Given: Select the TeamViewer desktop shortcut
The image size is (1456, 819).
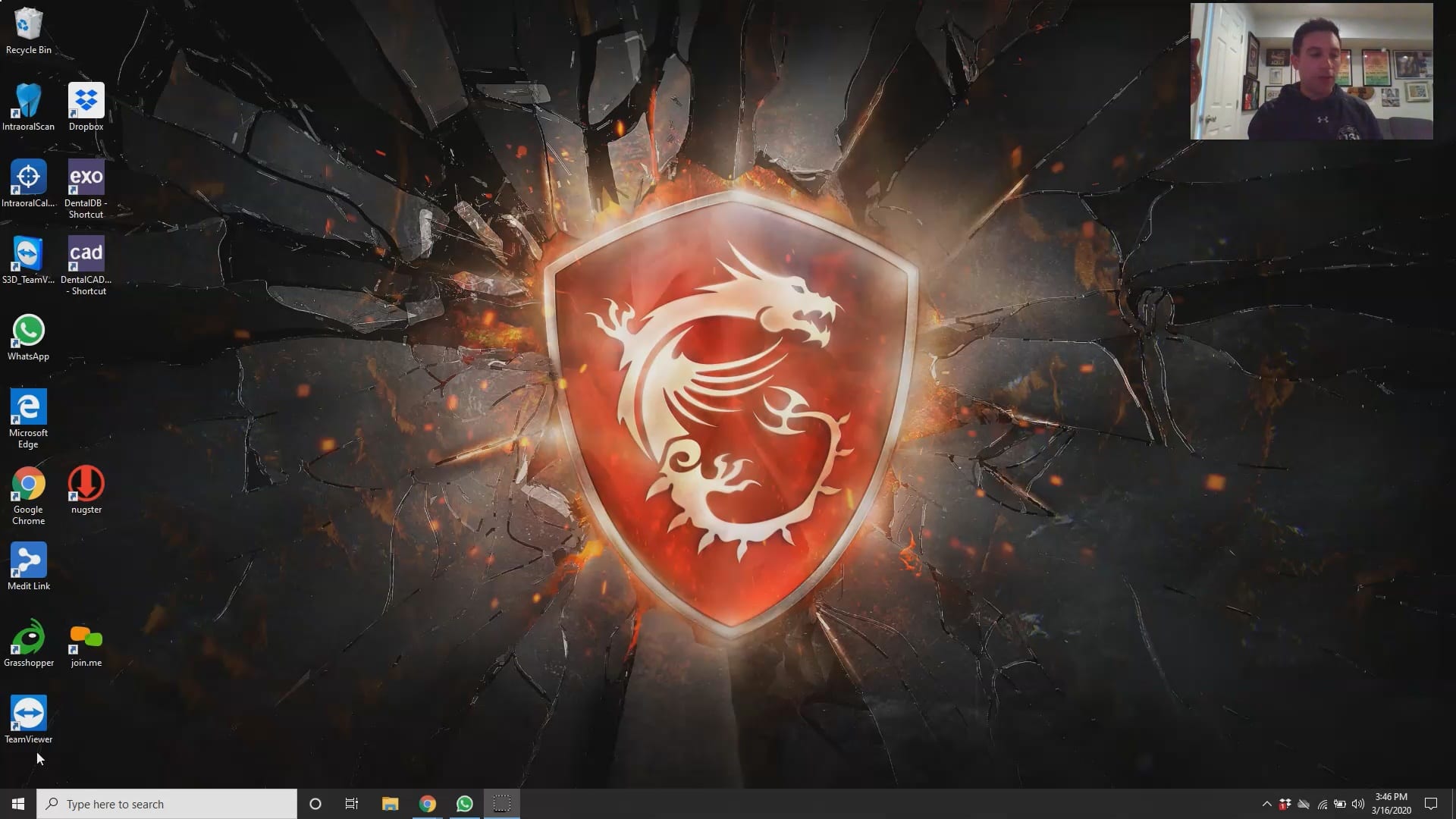Looking at the screenshot, I should click(28, 720).
